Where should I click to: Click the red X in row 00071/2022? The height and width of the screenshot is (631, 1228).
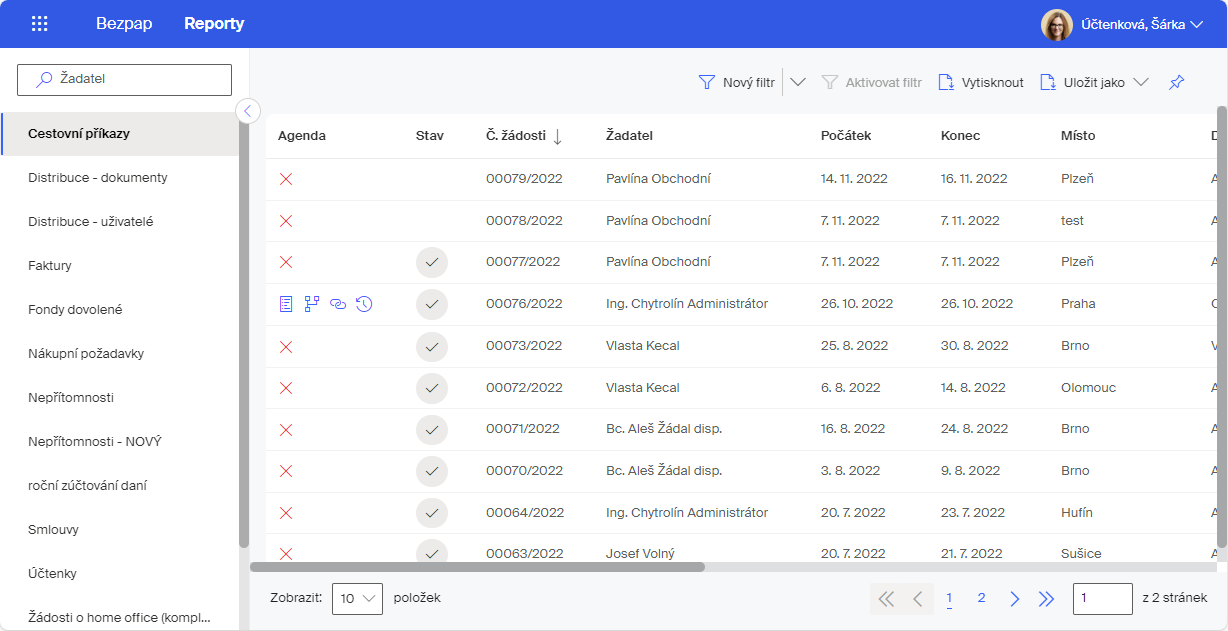point(286,429)
